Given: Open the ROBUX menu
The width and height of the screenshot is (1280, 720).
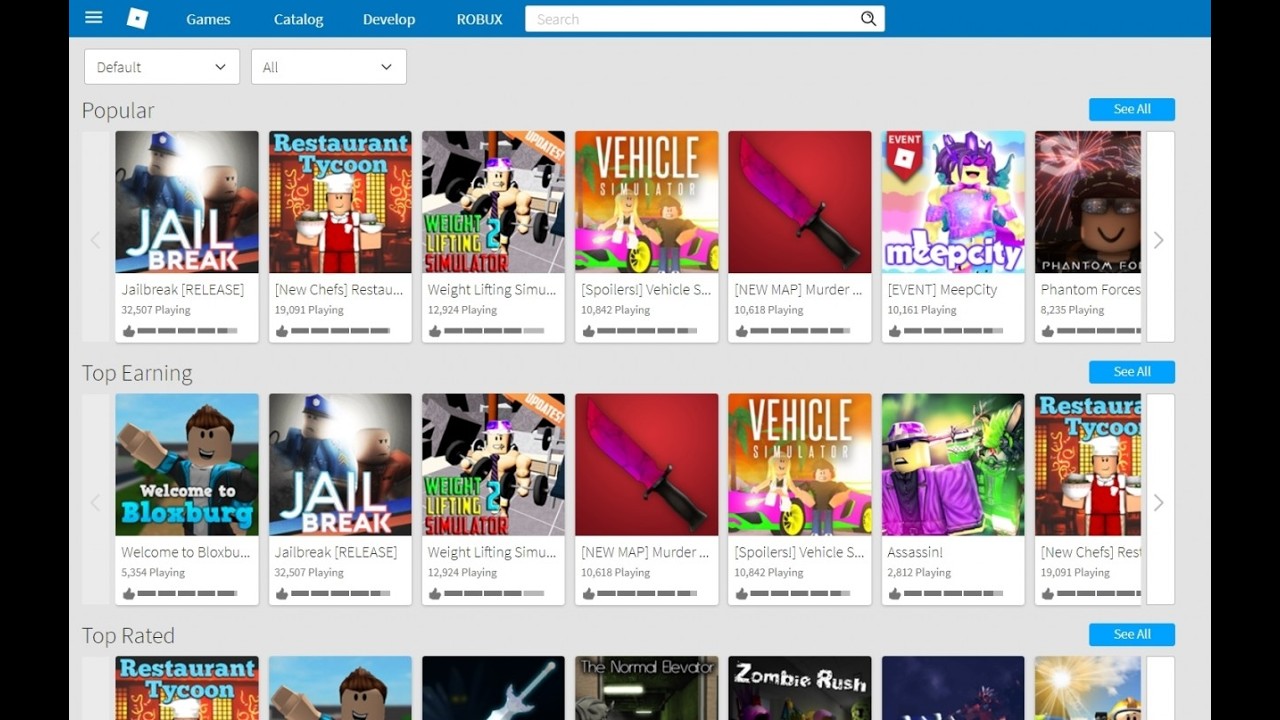Looking at the screenshot, I should [480, 19].
